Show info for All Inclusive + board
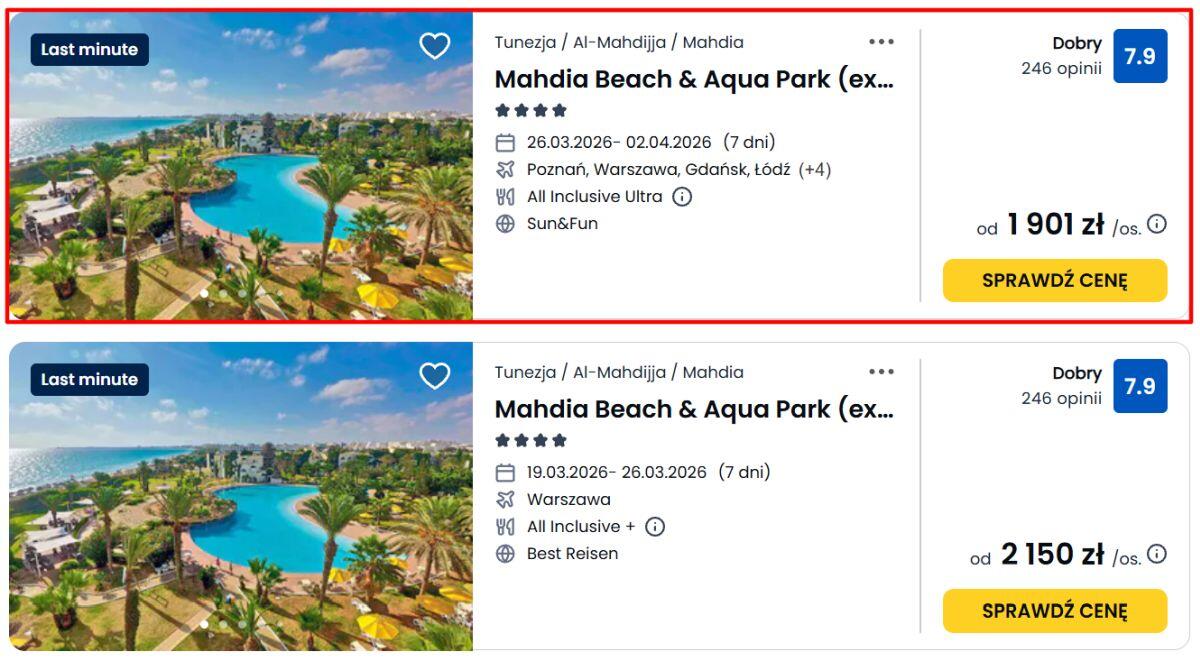 pyautogui.click(x=655, y=527)
